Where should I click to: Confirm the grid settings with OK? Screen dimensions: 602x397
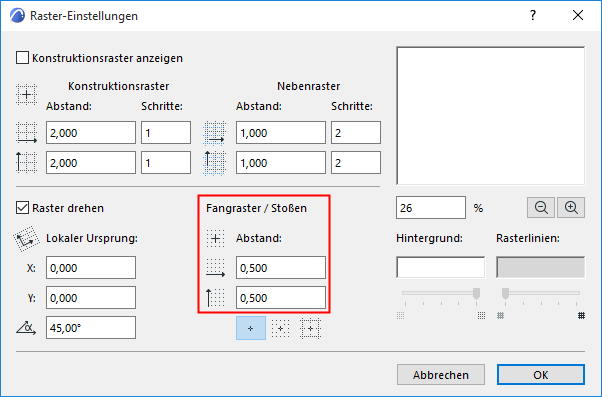[x=541, y=374]
